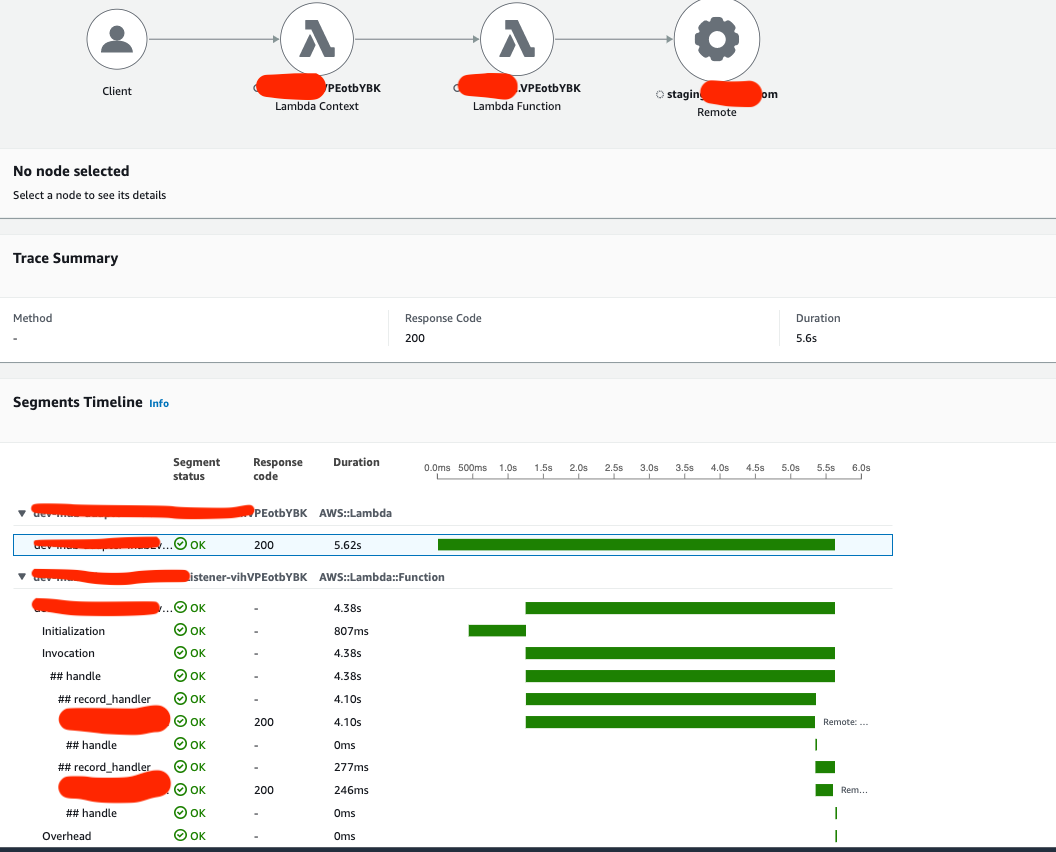Click OK status icon in 246ms row
The image size is (1056, 852).
coord(180,789)
